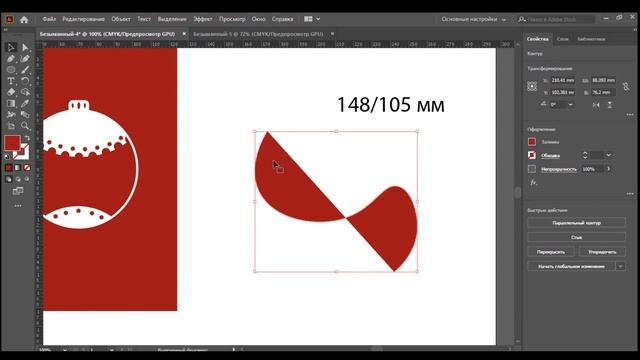The image size is (640, 360).
Task: Enable Draw Behind mode
Action: [18, 179]
